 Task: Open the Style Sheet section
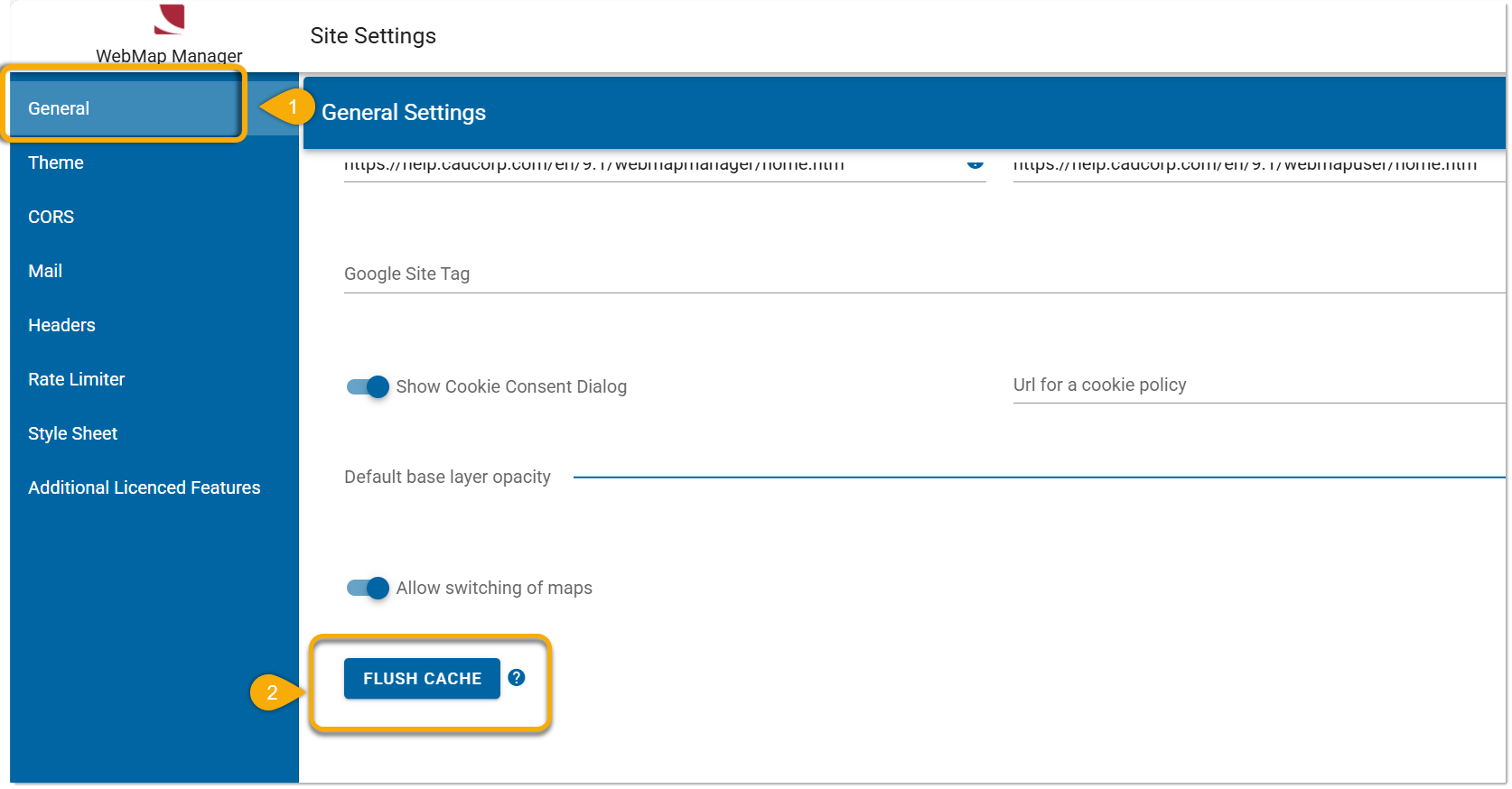(x=154, y=433)
